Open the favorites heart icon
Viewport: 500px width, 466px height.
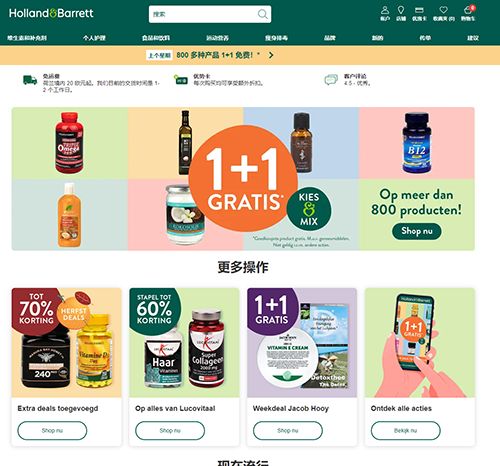coord(443,10)
